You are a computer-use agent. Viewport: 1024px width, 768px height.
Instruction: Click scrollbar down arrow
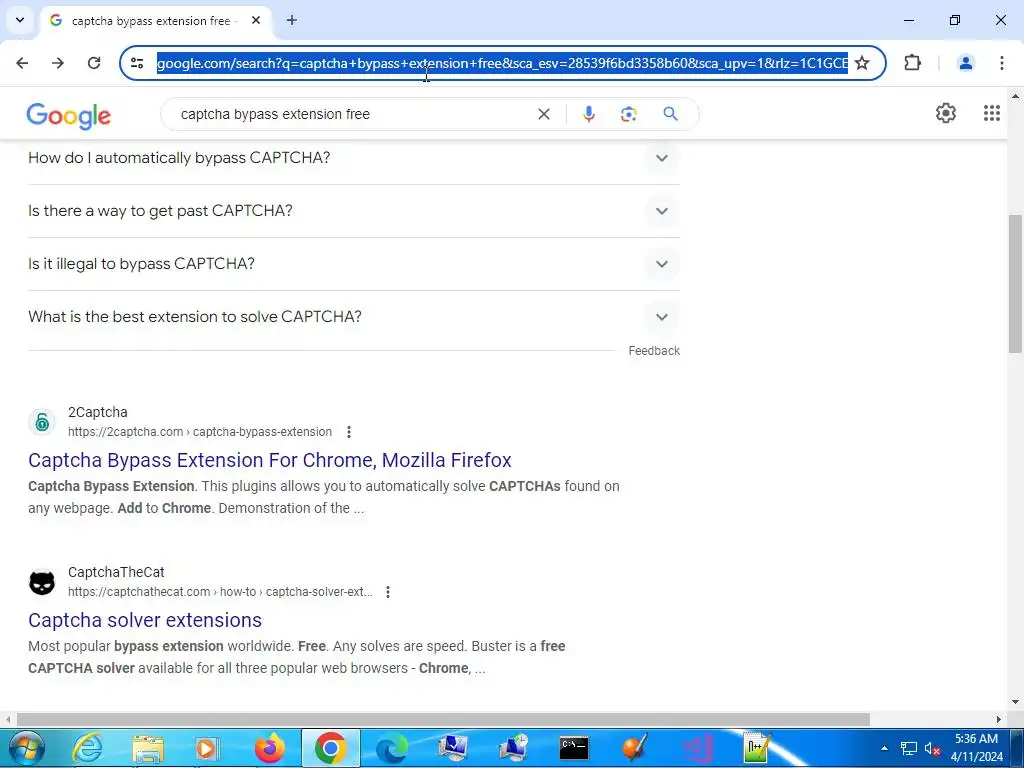pyautogui.click(x=1015, y=702)
